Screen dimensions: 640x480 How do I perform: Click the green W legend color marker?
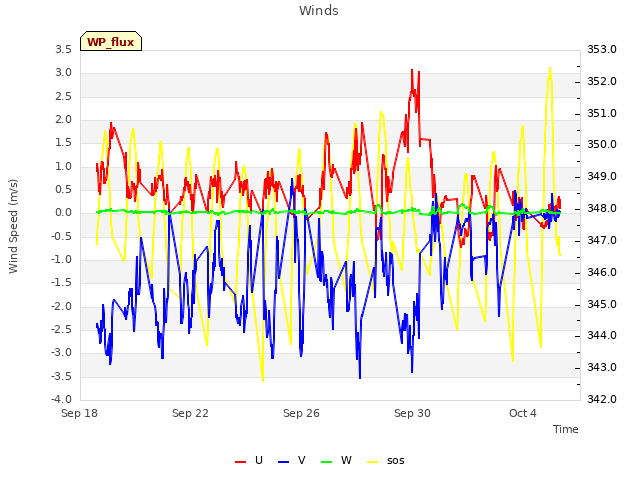click(327, 462)
